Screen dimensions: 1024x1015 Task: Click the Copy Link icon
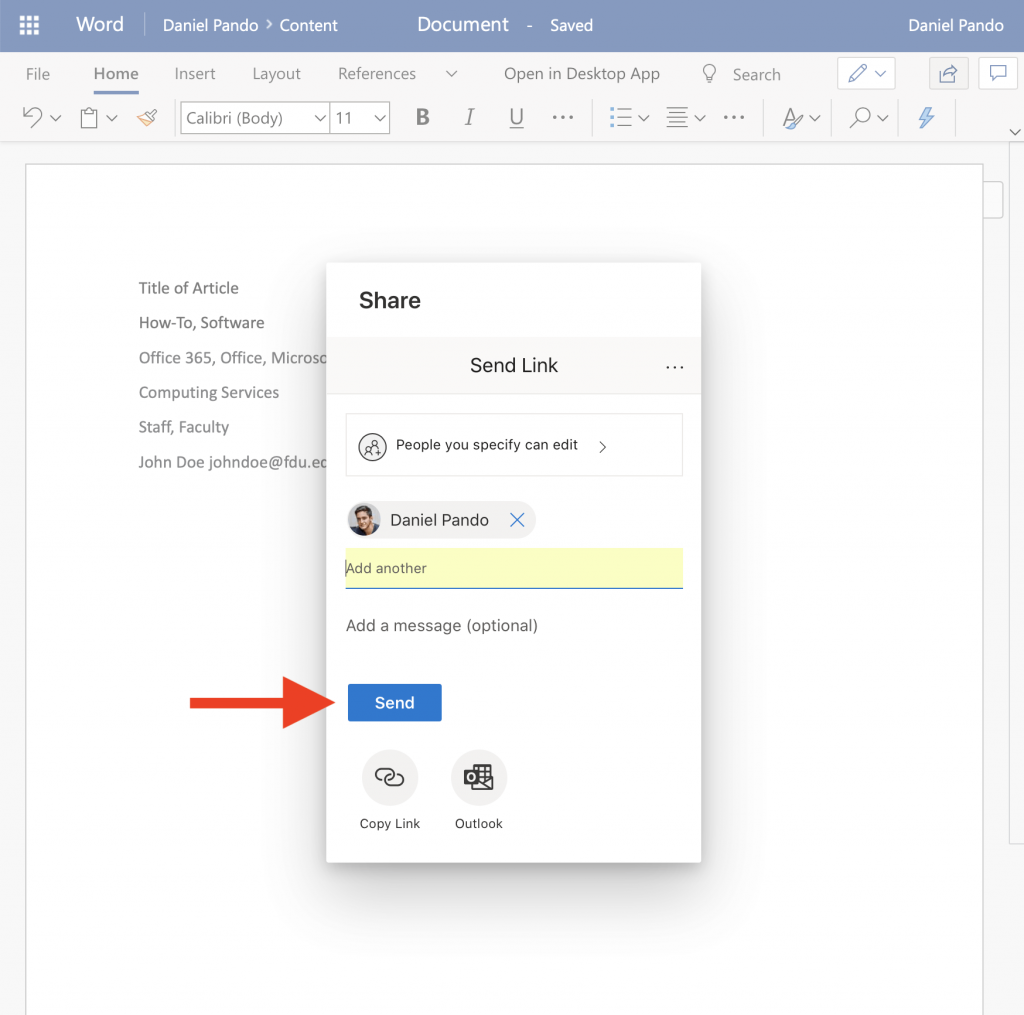pos(390,777)
